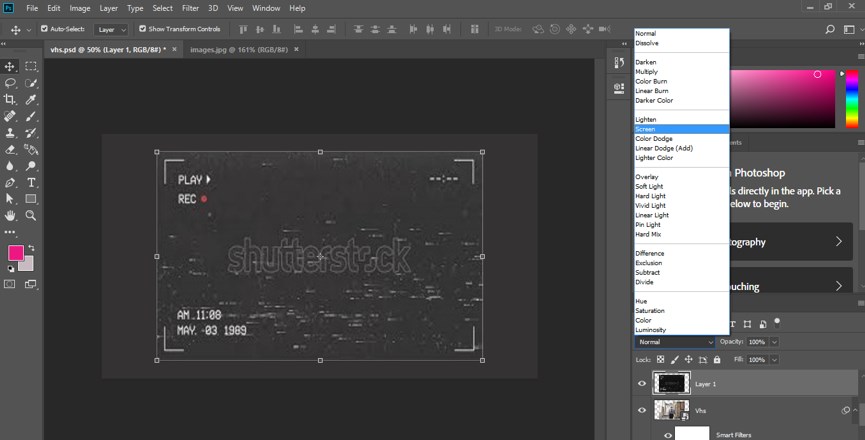
Task: Toggle the Auto-Select checkbox
Action: (x=44, y=29)
